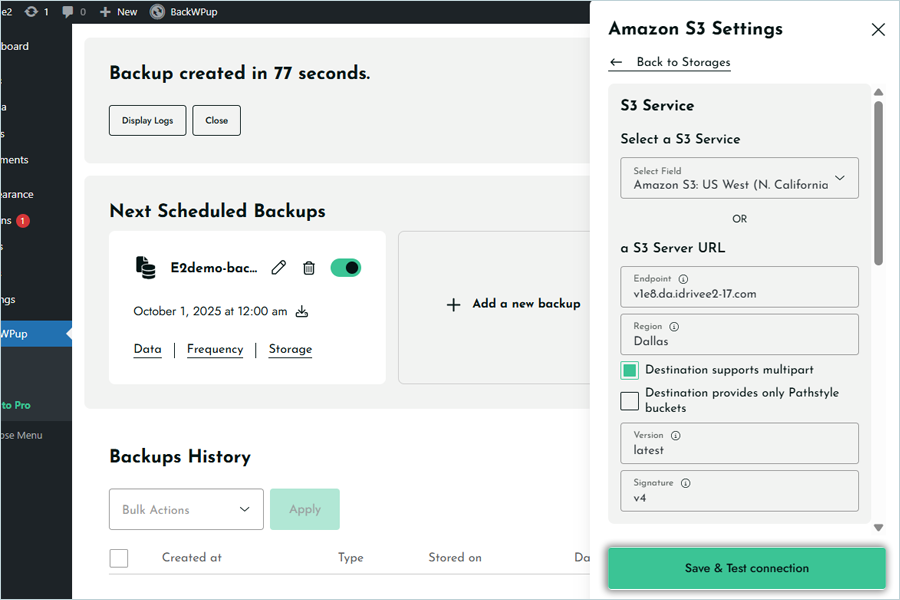Open the New menu in admin bar

coord(118,12)
